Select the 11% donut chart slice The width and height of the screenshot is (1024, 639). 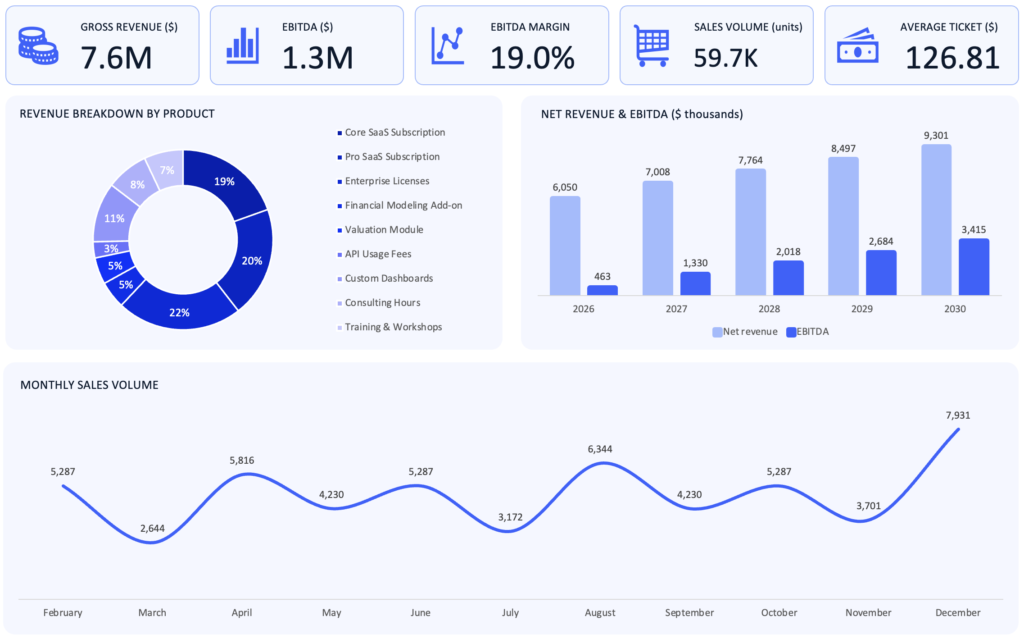click(x=113, y=218)
